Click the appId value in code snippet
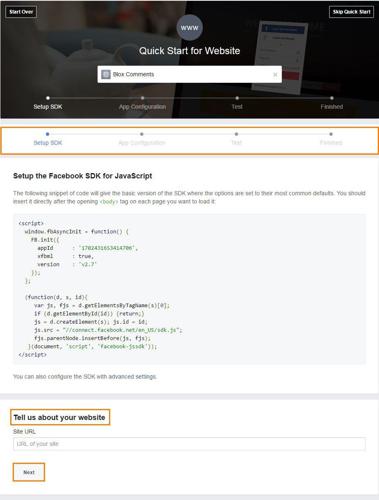The image size is (379, 500). pos(107,248)
